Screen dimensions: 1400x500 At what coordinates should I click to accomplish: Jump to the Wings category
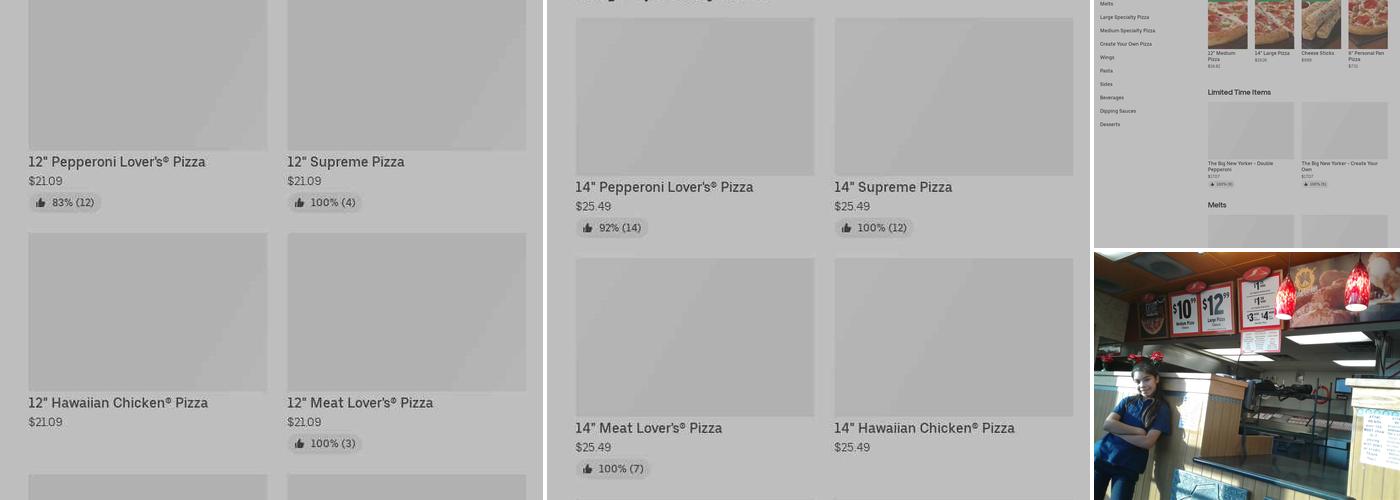[1107, 58]
